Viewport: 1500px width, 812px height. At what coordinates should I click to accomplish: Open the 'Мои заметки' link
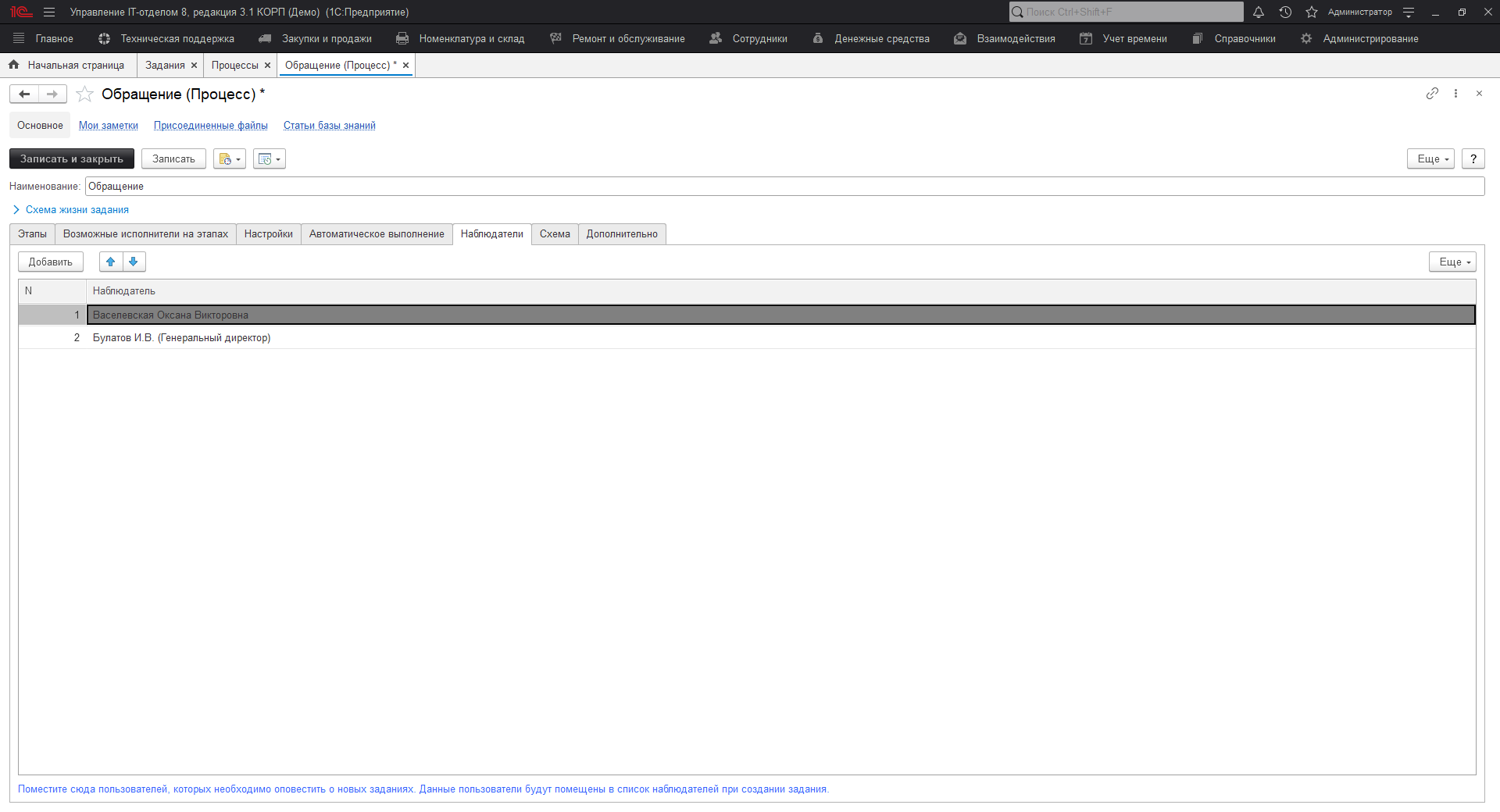(x=108, y=125)
